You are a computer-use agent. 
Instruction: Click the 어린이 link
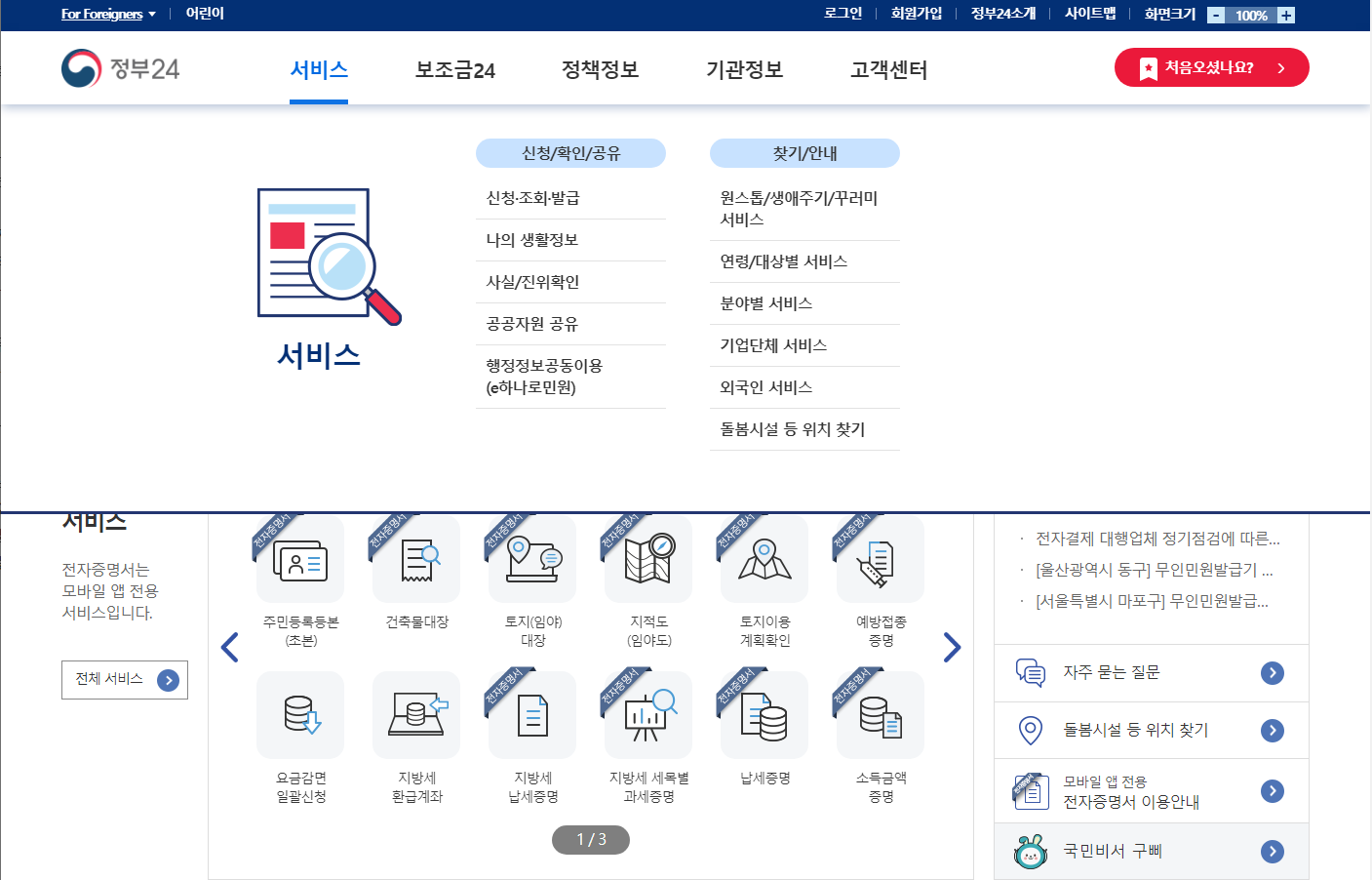tap(205, 14)
